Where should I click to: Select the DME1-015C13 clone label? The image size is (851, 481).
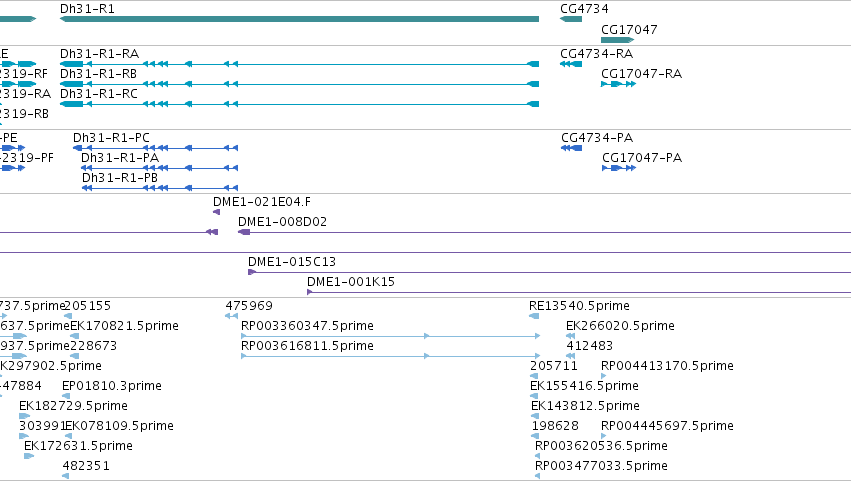(x=292, y=262)
